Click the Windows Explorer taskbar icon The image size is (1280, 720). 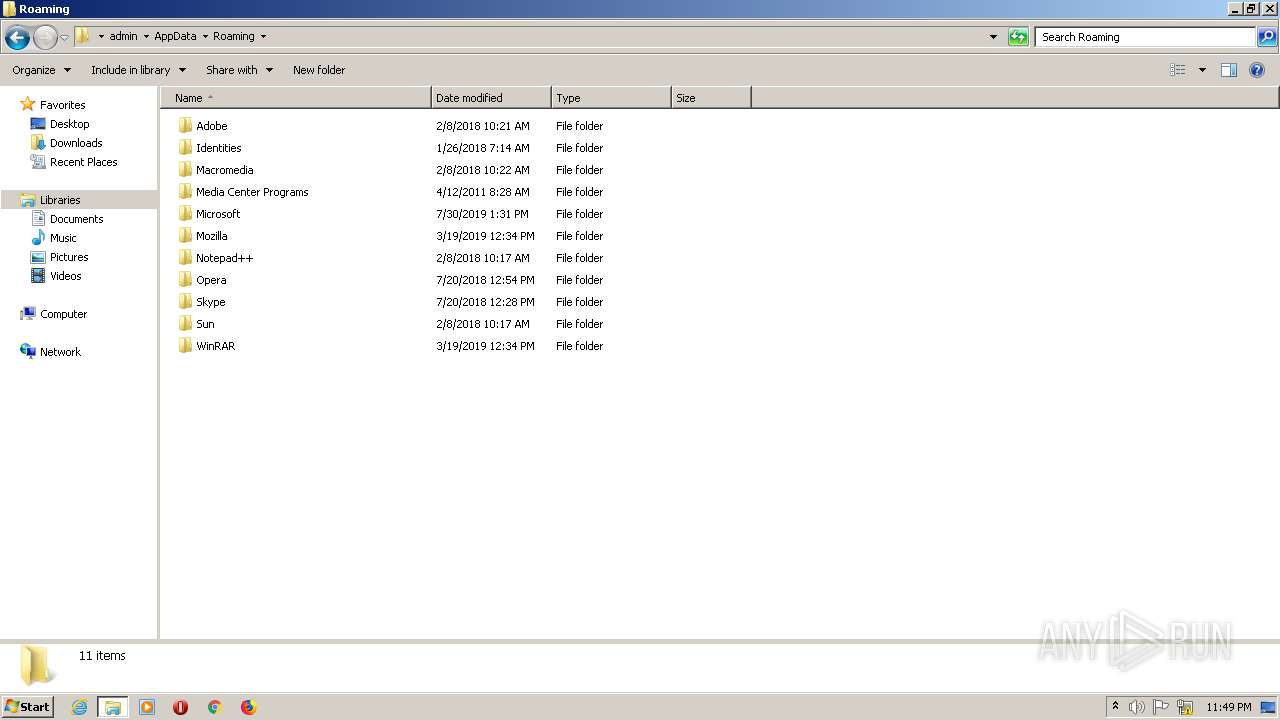click(113, 707)
